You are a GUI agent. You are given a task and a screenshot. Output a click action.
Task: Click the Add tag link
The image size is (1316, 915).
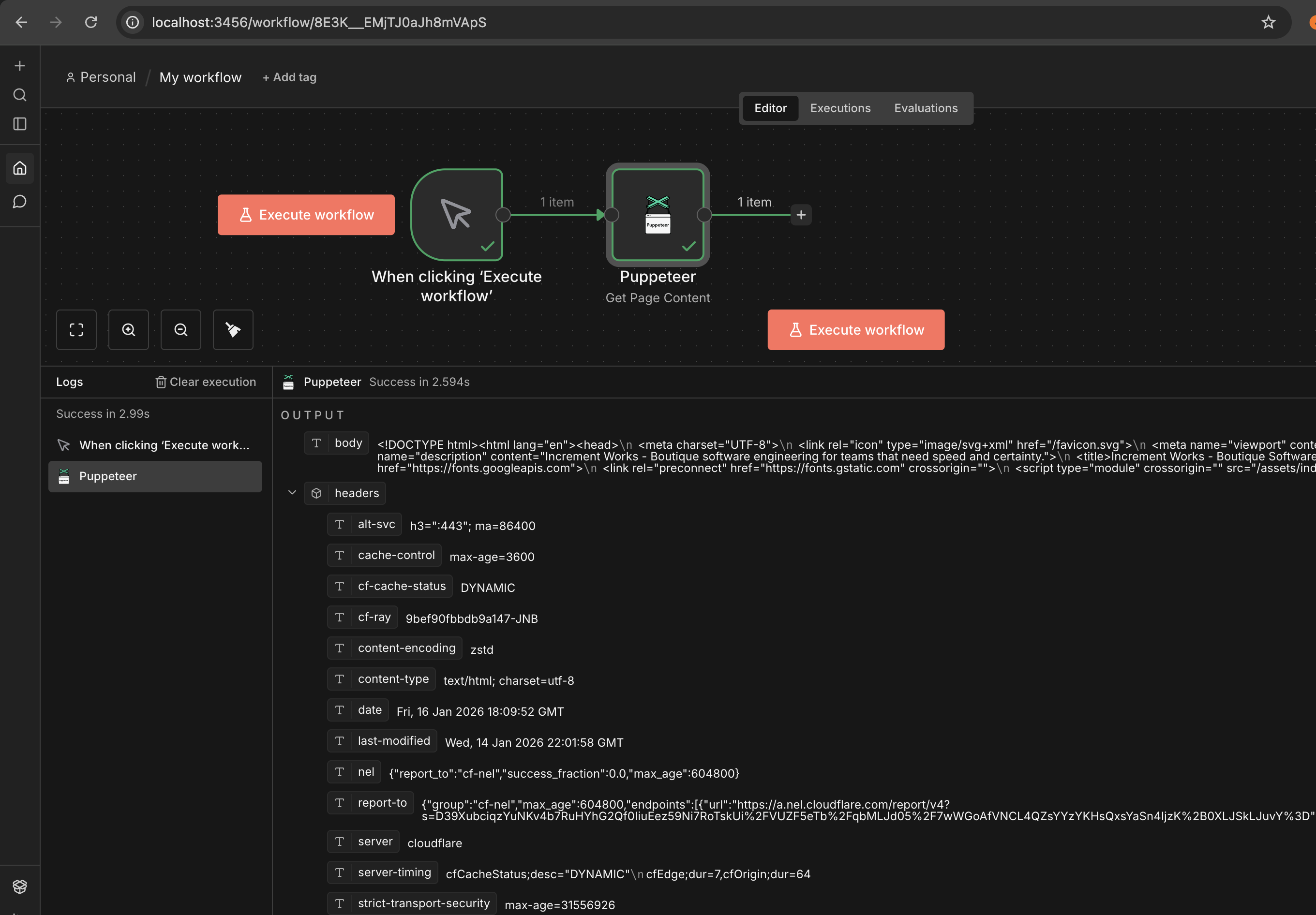coord(289,77)
